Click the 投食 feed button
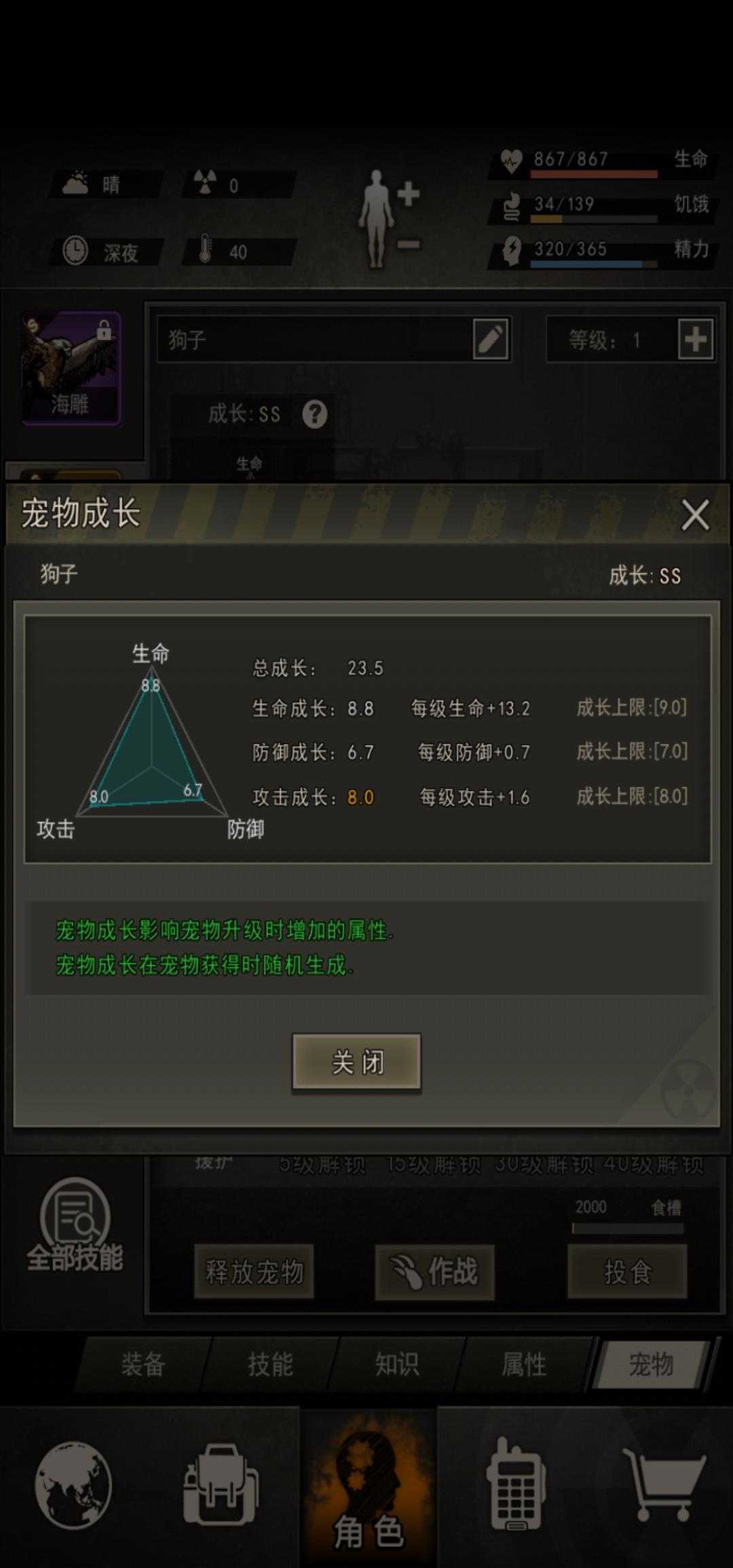Image resolution: width=733 pixels, height=1568 pixels. pyautogui.click(x=628, y=1272)
